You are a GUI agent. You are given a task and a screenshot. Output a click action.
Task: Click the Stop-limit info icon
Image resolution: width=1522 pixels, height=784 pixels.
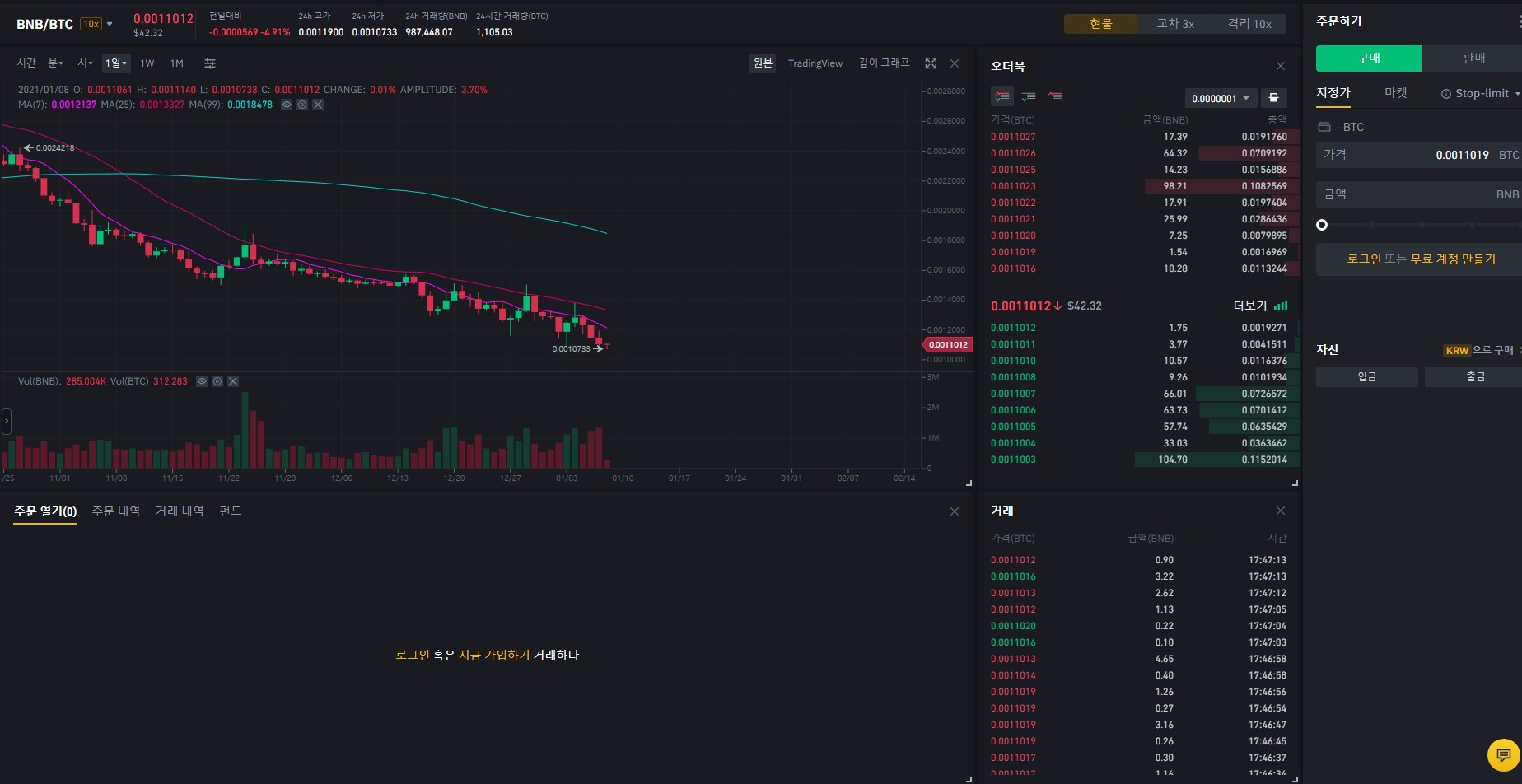[1445, 94]
